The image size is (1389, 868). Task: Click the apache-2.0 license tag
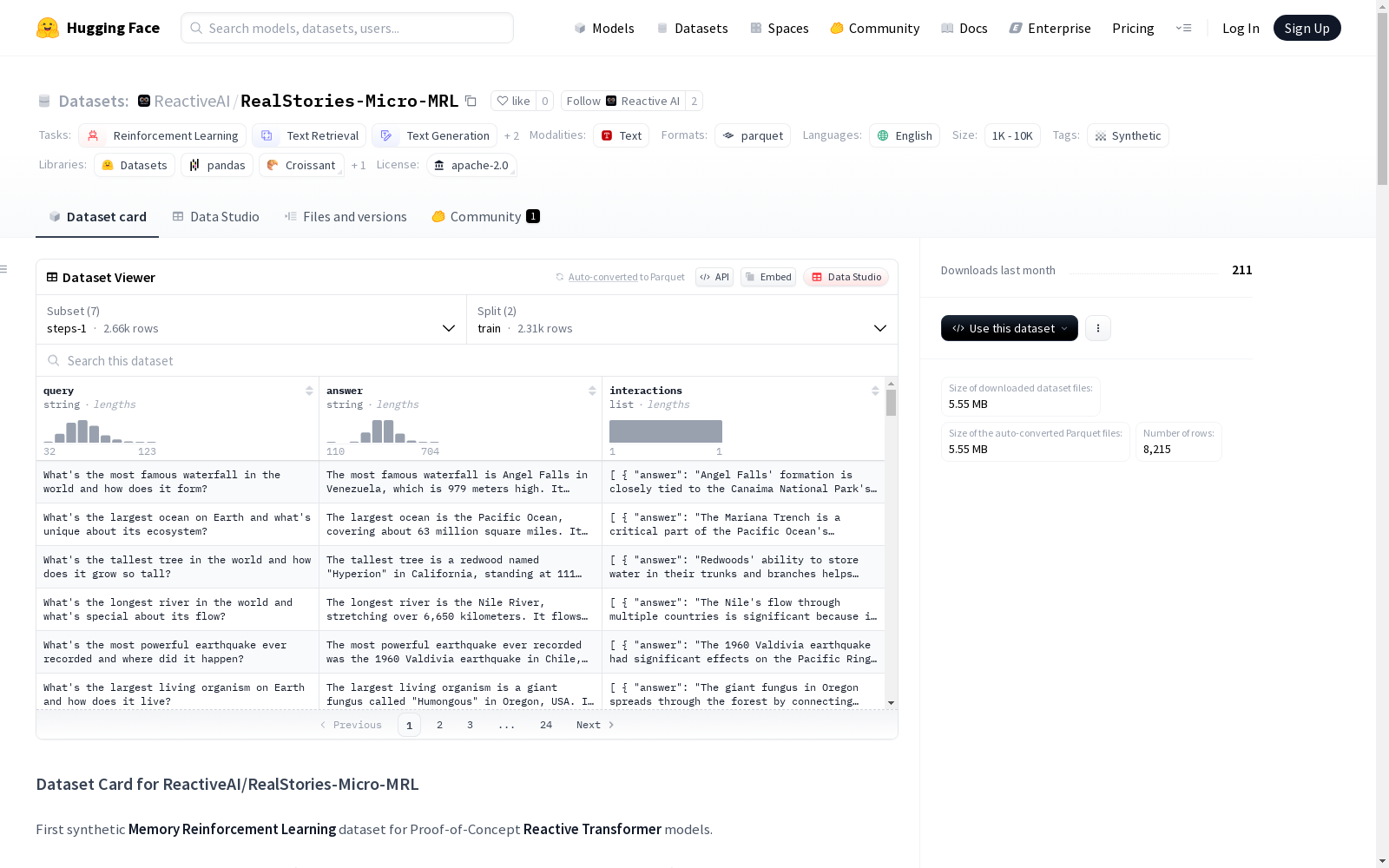click(x=471, y=165)
